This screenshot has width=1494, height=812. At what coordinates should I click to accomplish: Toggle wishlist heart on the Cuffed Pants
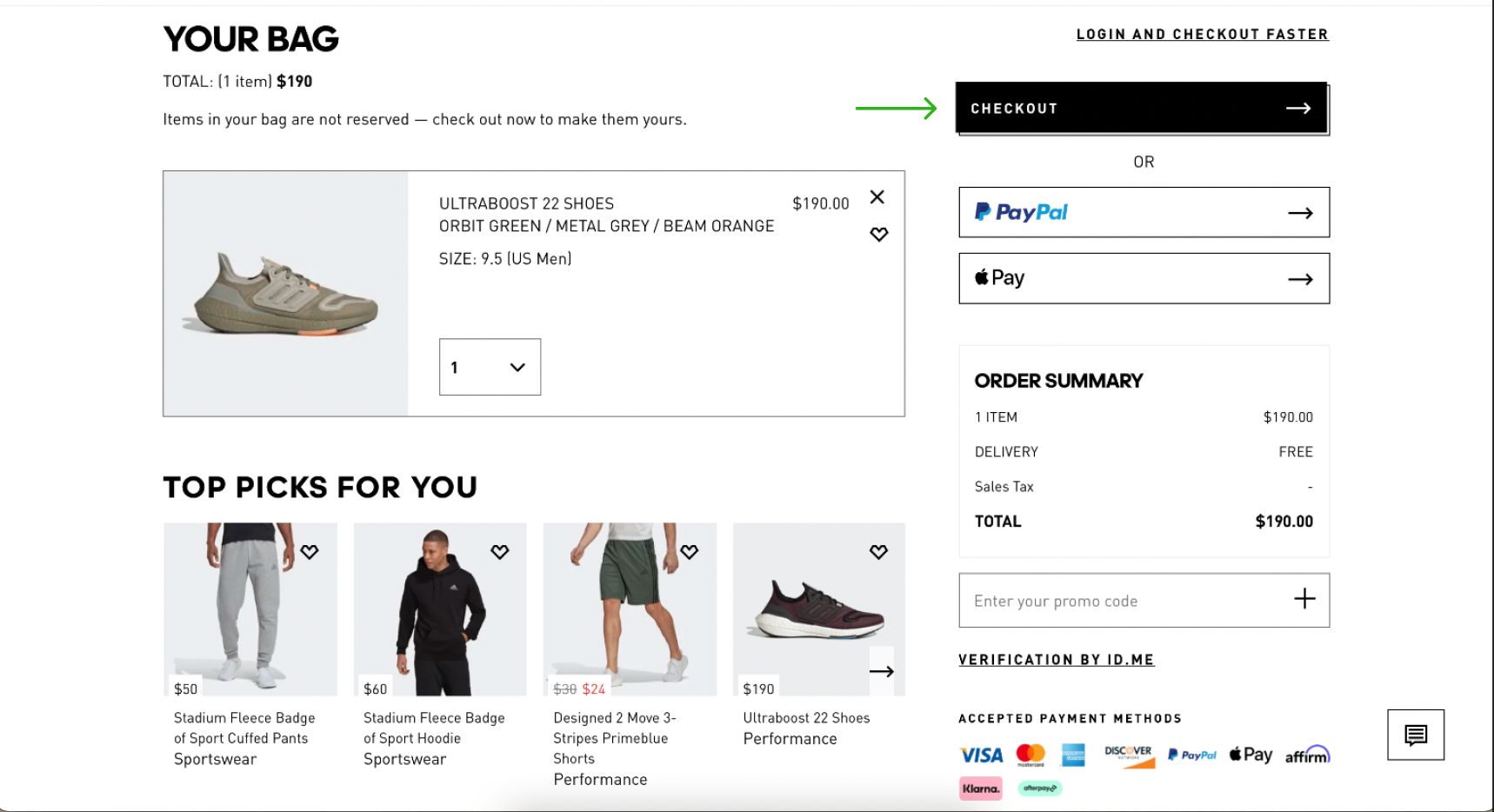point(310,552)
